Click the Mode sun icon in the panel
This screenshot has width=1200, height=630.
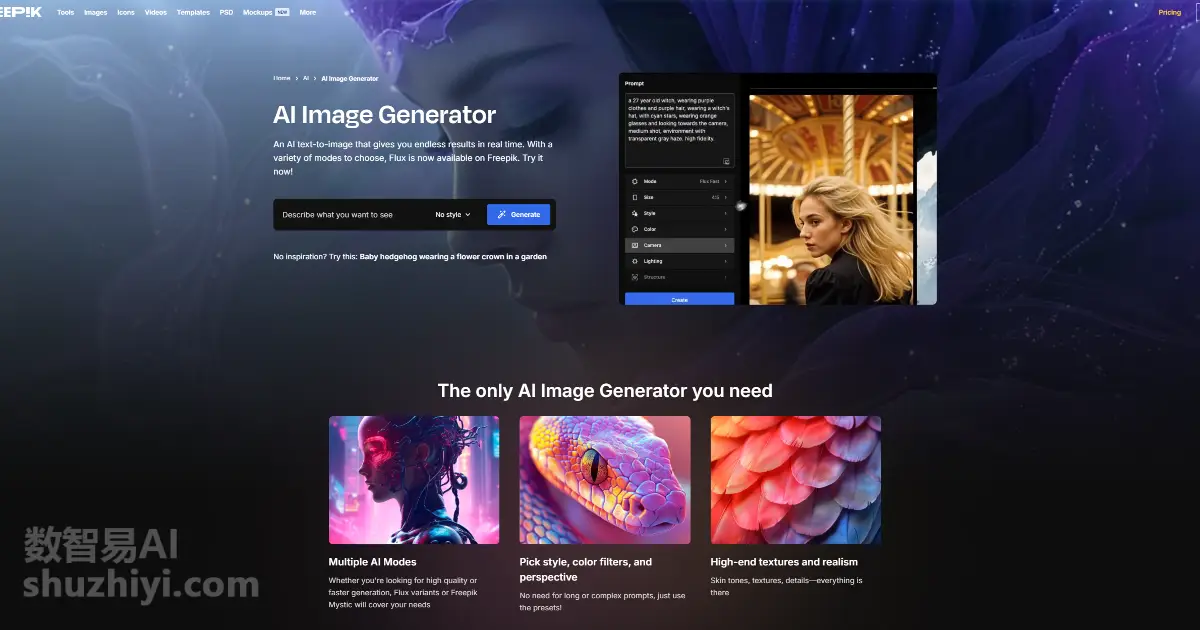point(634,181)
